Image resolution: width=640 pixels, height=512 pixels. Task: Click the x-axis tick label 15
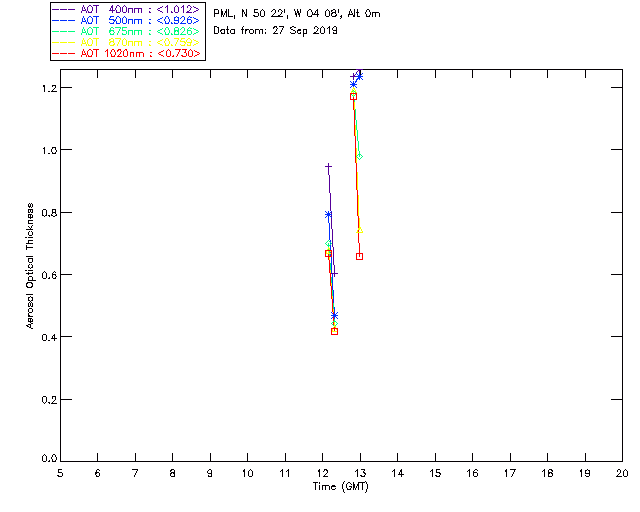(x=435, y=473)
